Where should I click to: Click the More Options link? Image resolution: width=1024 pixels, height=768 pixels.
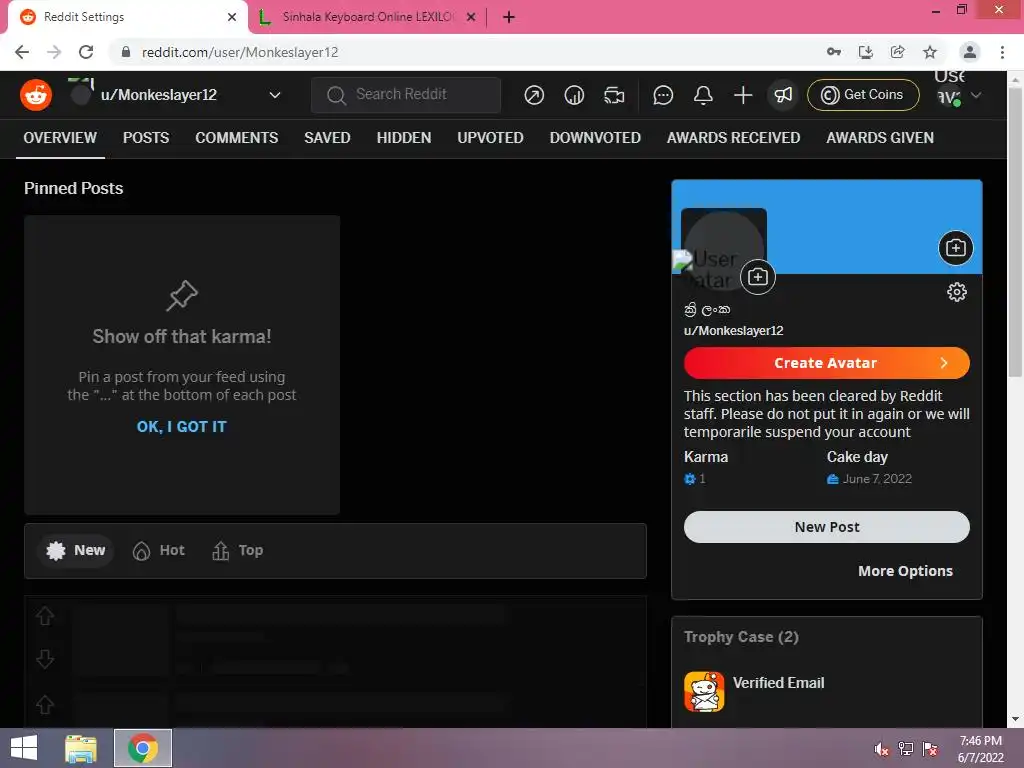(x=905, y=571)
